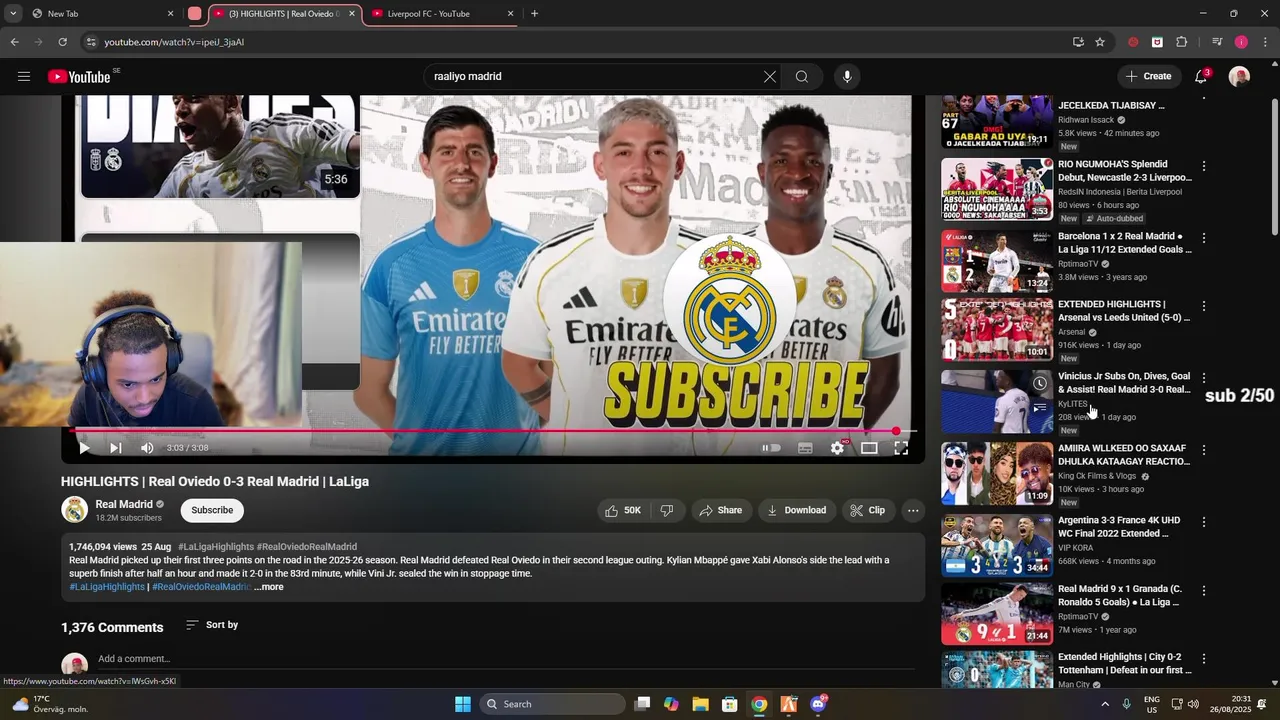Clear the search box text with X
The image size is (1280, 720).
pos(770,77)
